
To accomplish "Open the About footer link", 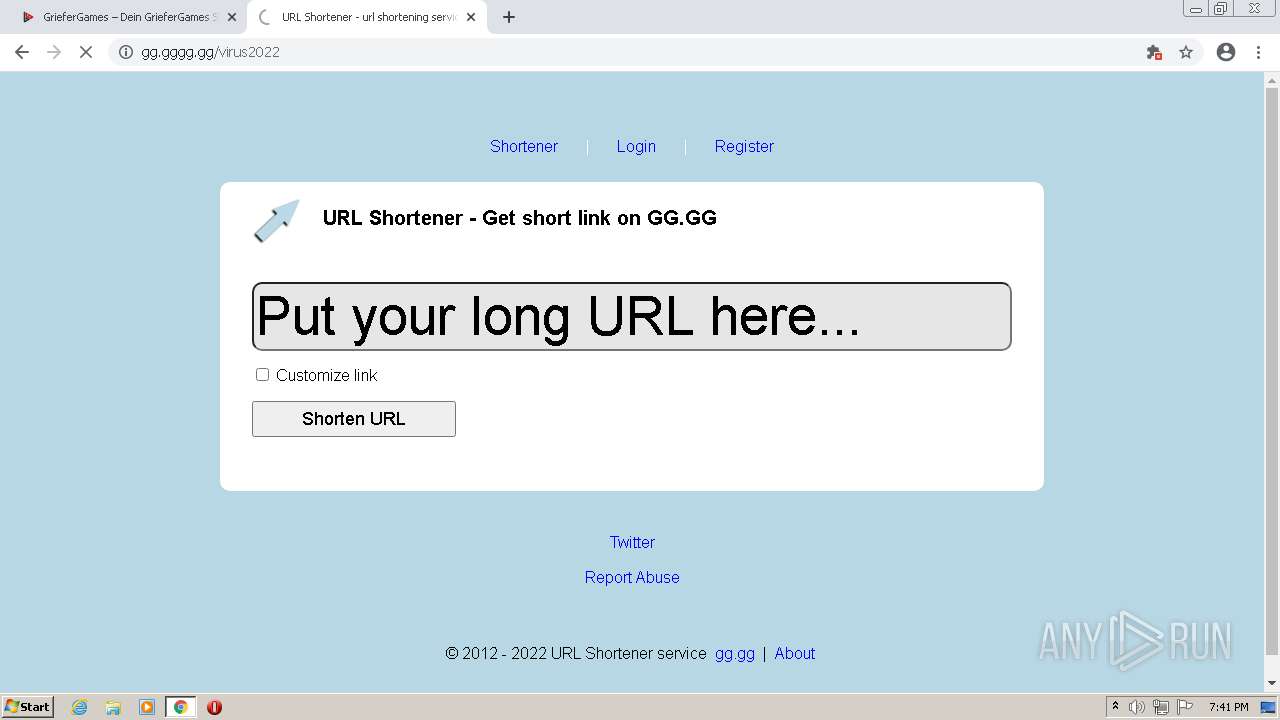I will [x=795, y=653].
